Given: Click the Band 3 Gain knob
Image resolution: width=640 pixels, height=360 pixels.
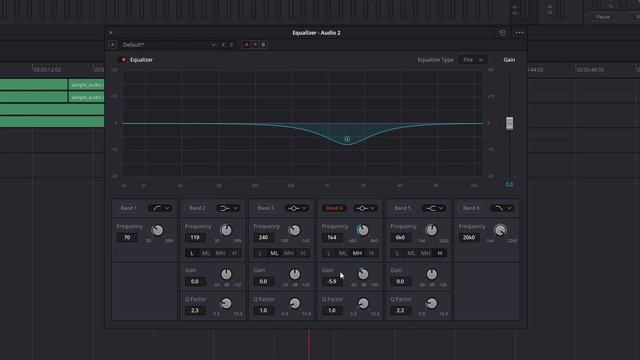Looking at the screenshot, I should [295, 274].
